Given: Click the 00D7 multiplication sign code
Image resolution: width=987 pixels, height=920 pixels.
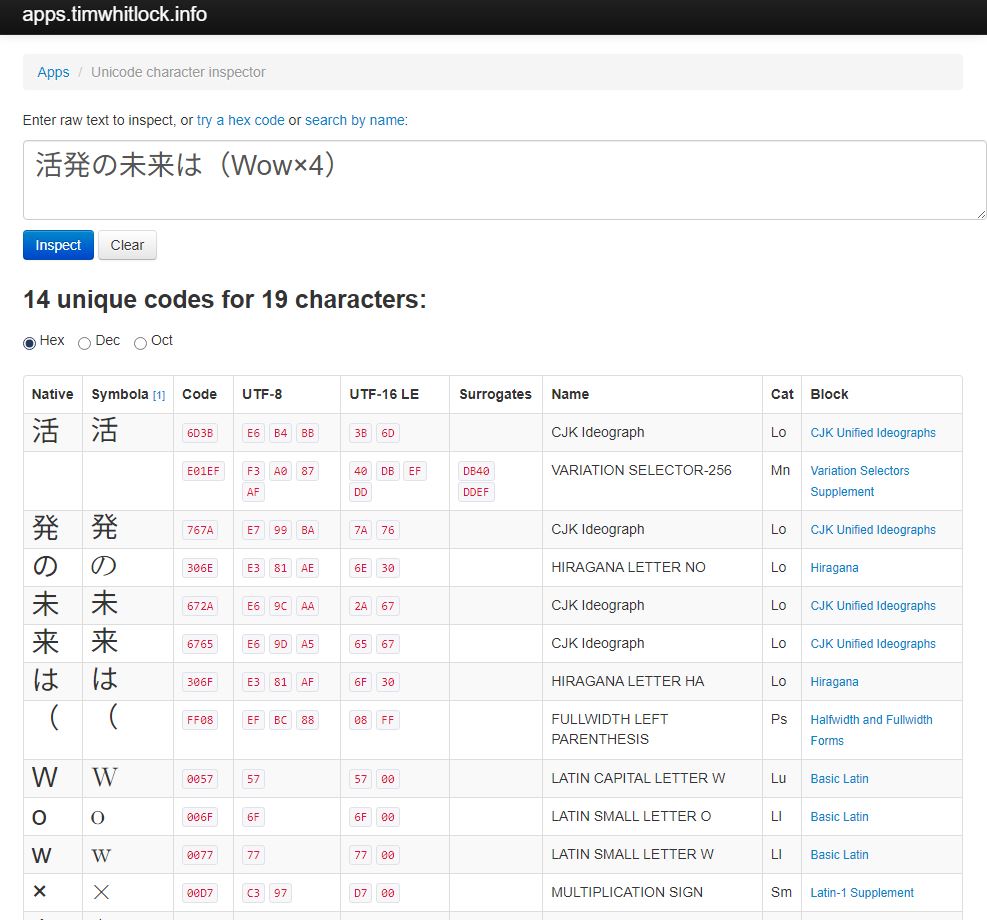Looking at the screenshot, I should (200, 893).
